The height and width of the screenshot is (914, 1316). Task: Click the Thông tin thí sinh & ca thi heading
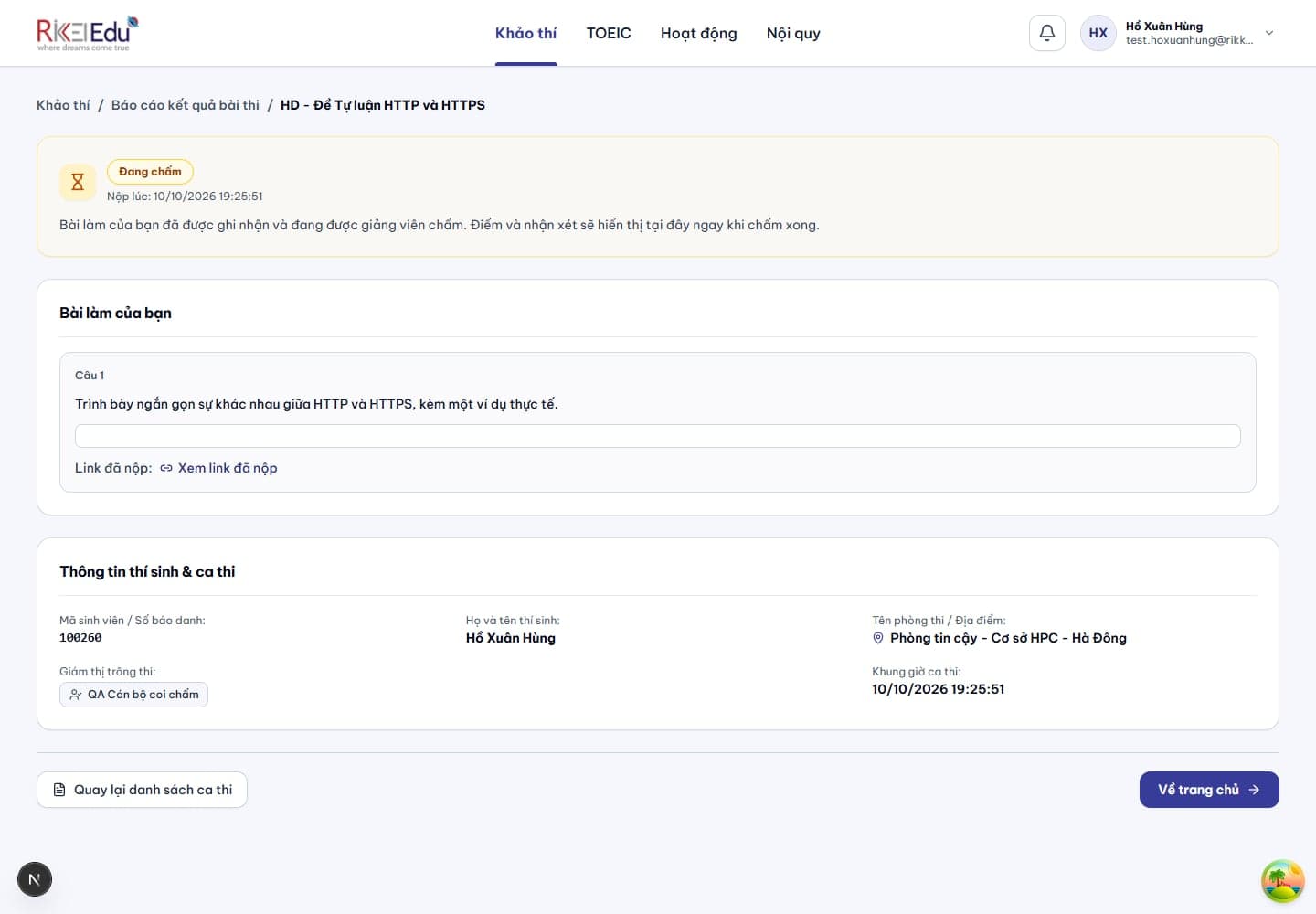point(147,571)
